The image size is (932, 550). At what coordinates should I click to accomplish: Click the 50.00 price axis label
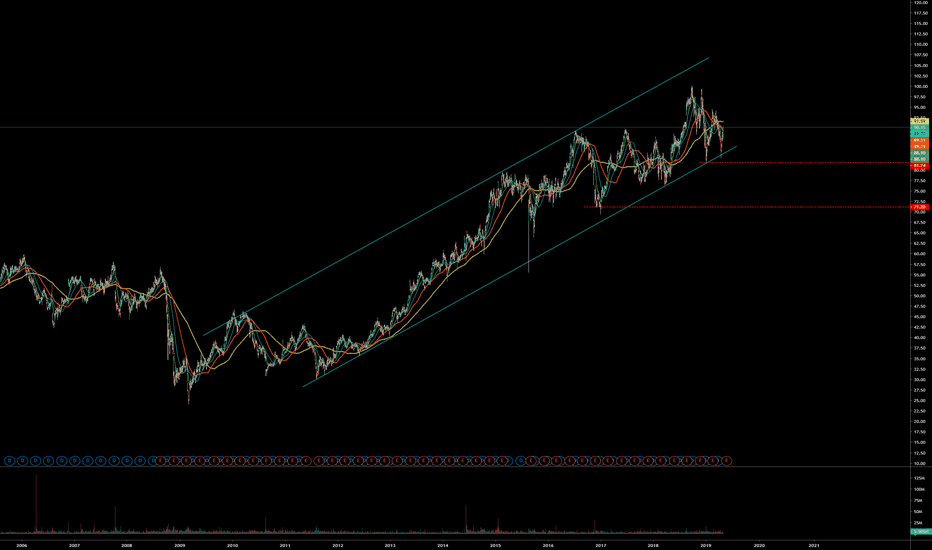click(921, 296)
